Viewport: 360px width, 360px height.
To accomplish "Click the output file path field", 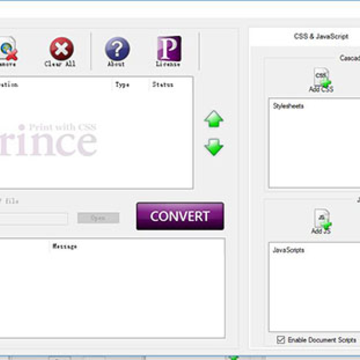I will click(x=33, y=219).
